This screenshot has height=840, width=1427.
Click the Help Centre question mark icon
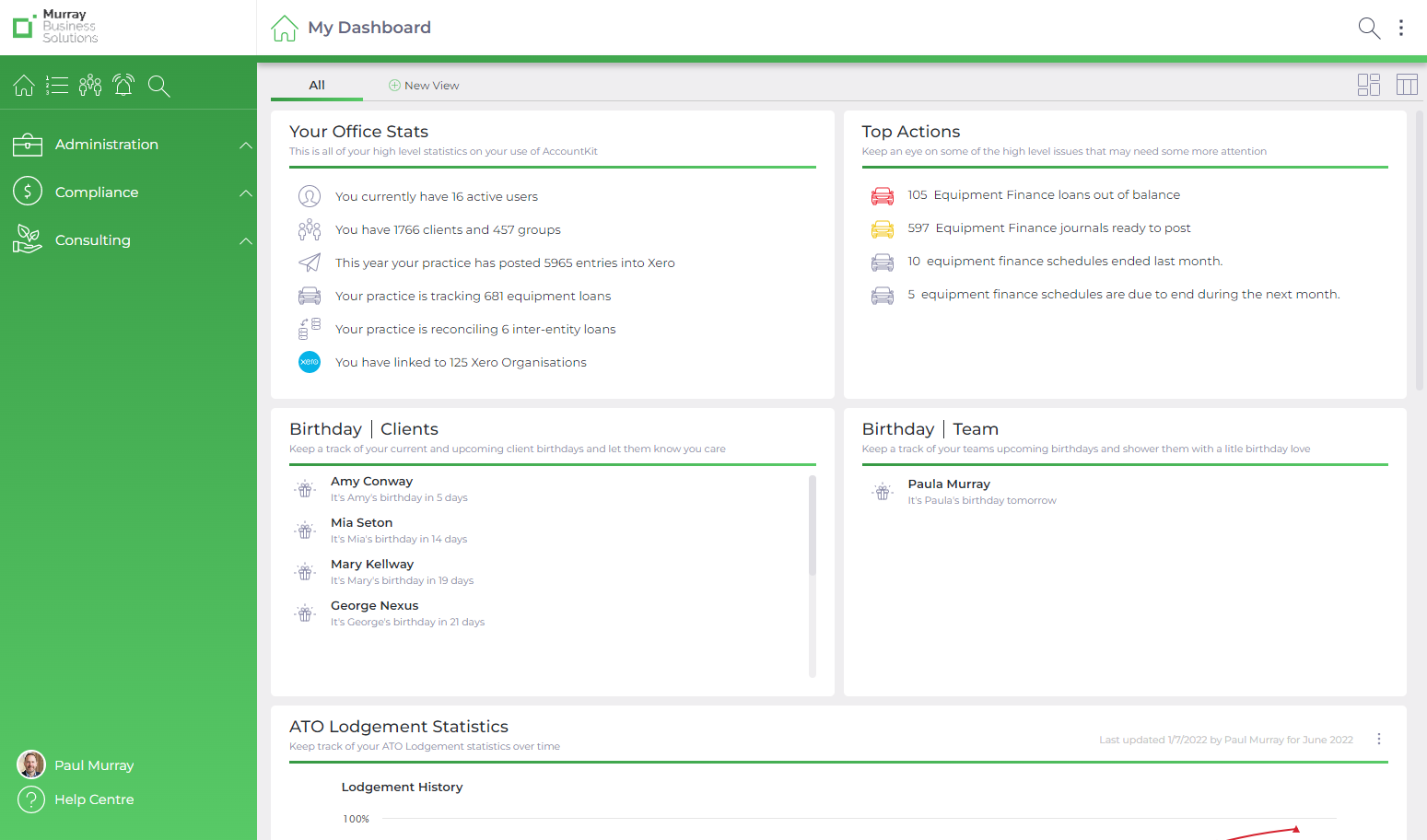pos(31,799)
